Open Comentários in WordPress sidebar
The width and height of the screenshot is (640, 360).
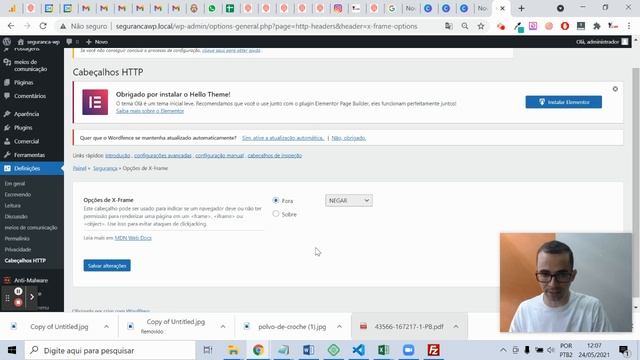(30, 96)
